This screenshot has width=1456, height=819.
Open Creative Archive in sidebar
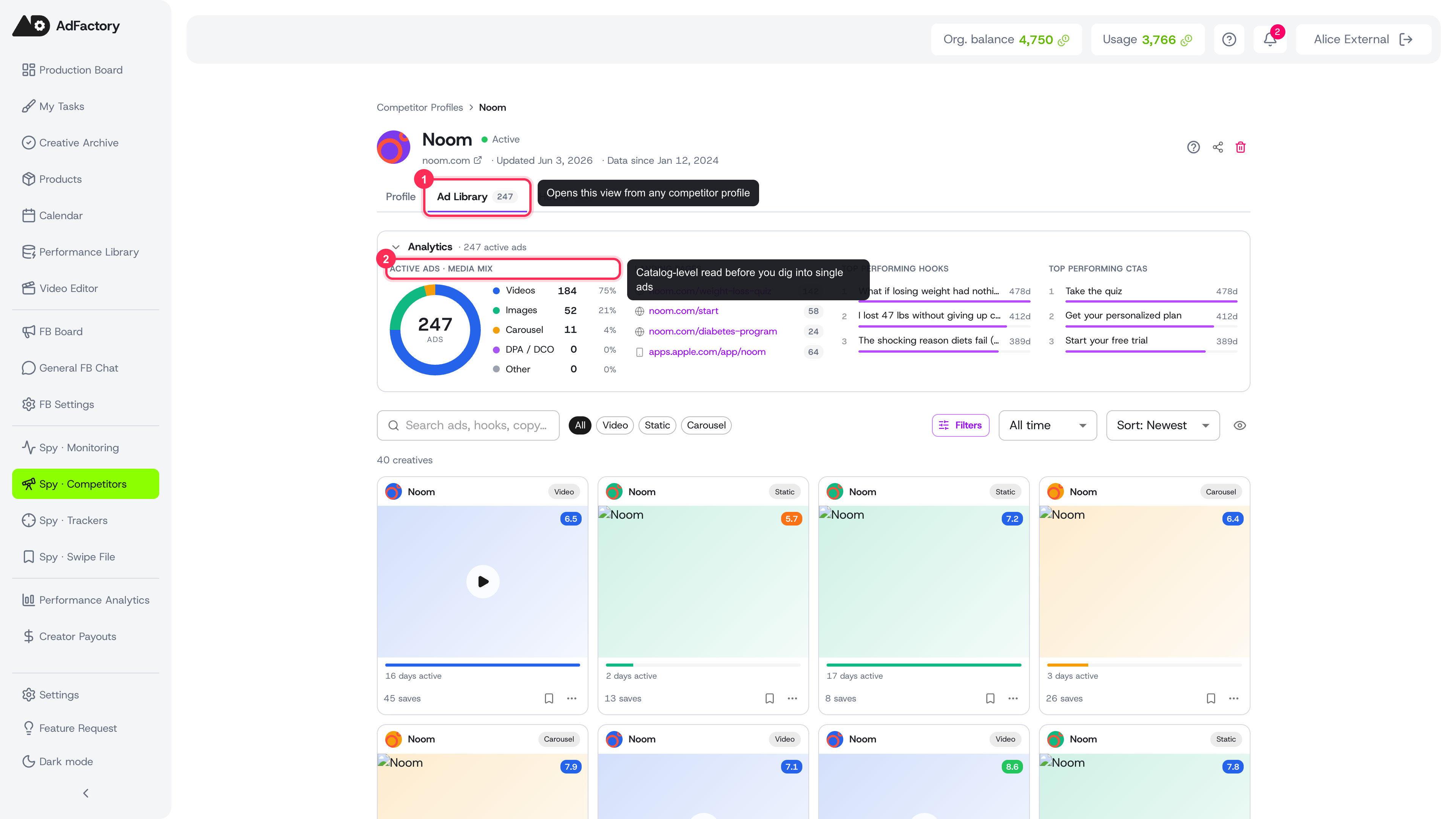click(x=85, y=143)
